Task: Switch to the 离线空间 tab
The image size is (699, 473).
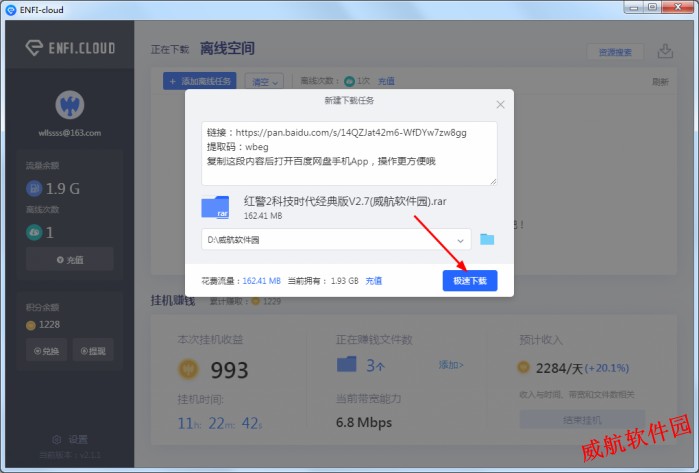Action: (x=227, y=48)
